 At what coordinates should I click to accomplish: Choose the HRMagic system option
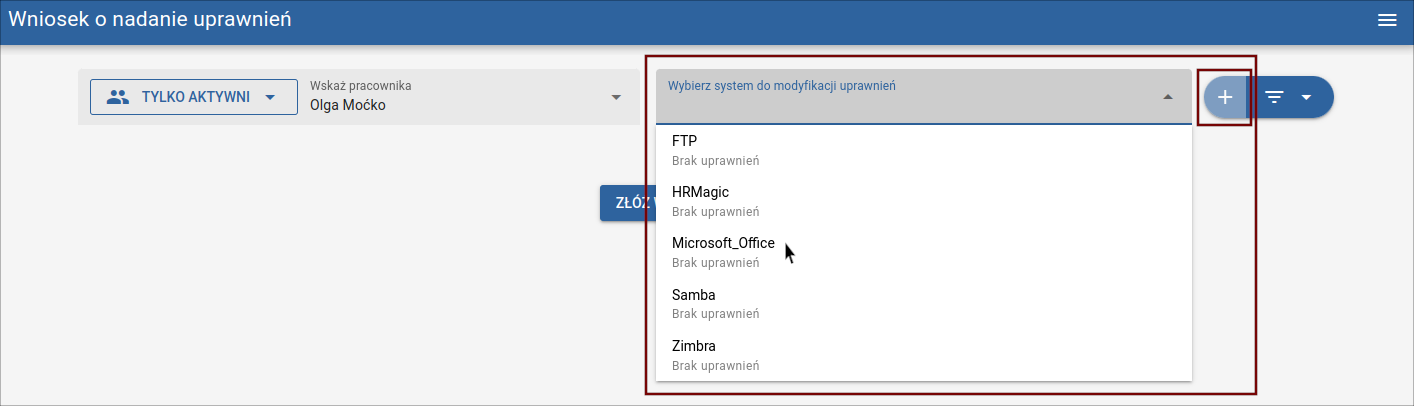[x=700, y=192]
